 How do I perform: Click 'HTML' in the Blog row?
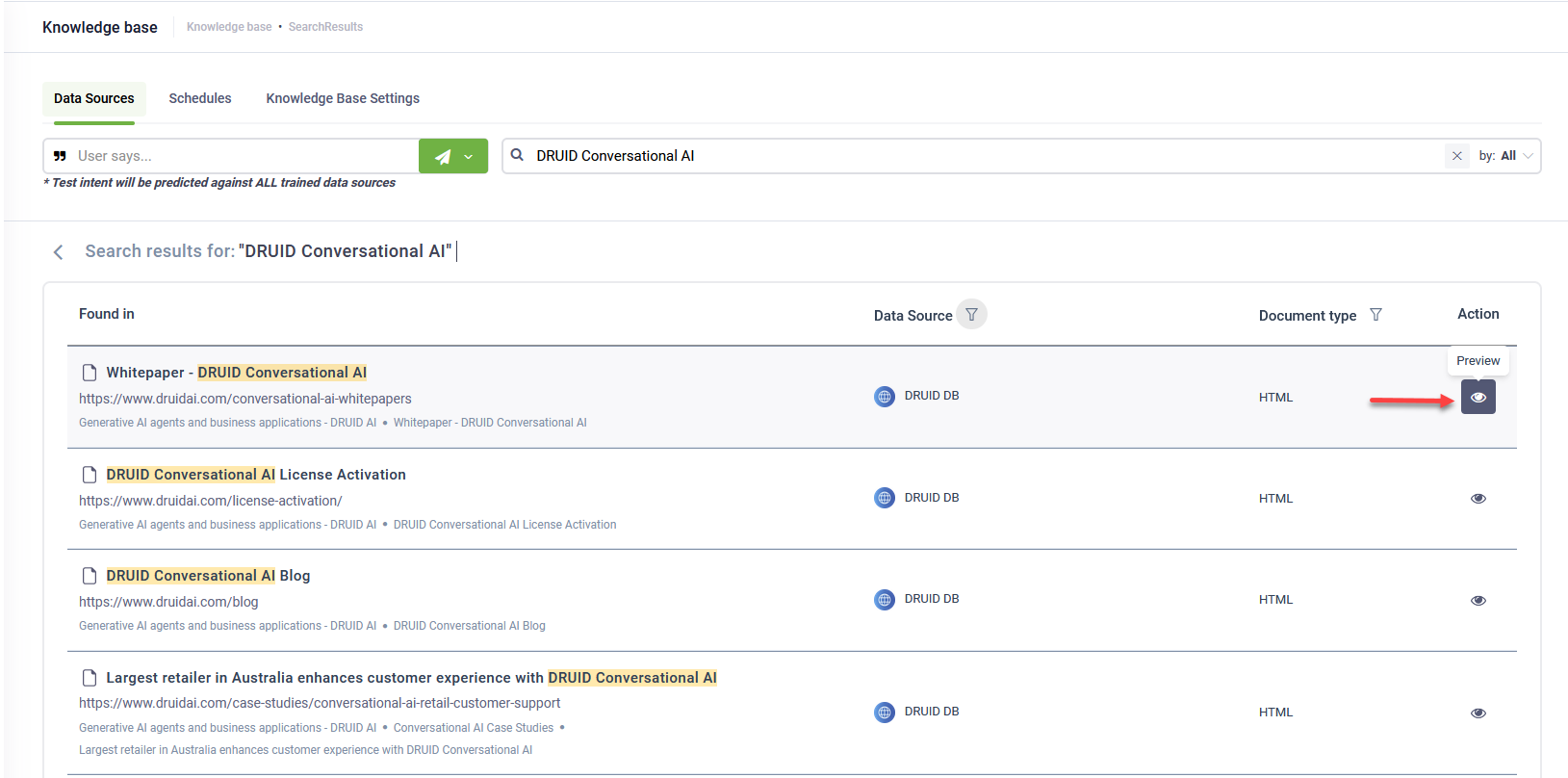[x=1275, y=600]
